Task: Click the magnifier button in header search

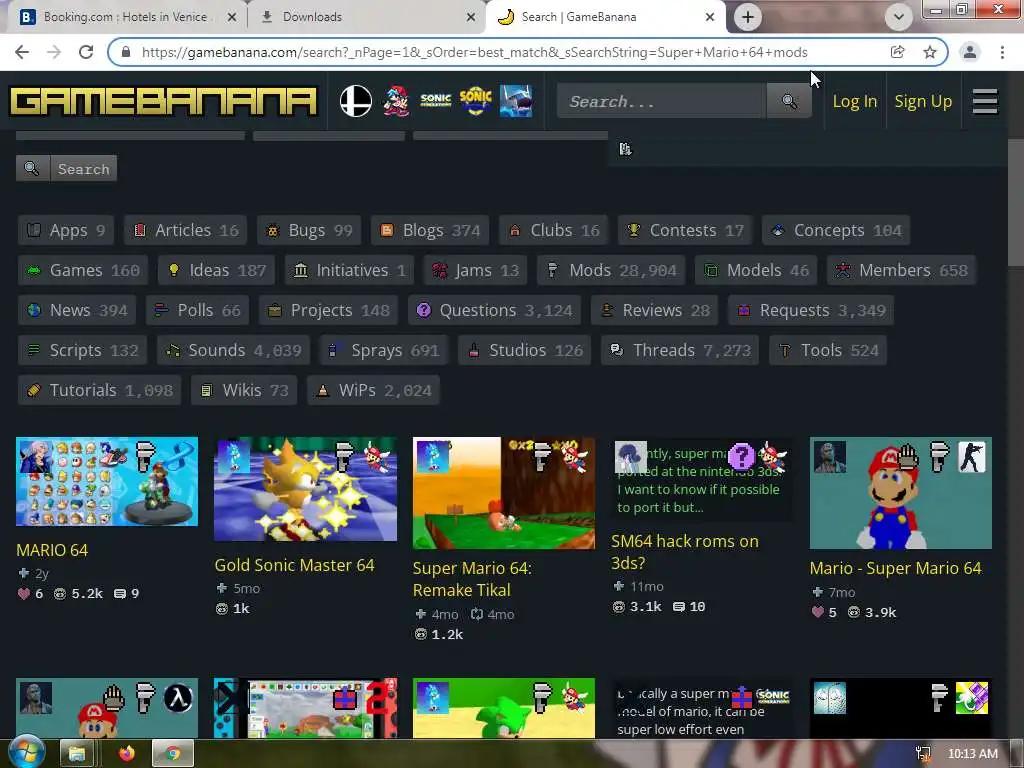Action: [x=789, y=101]
